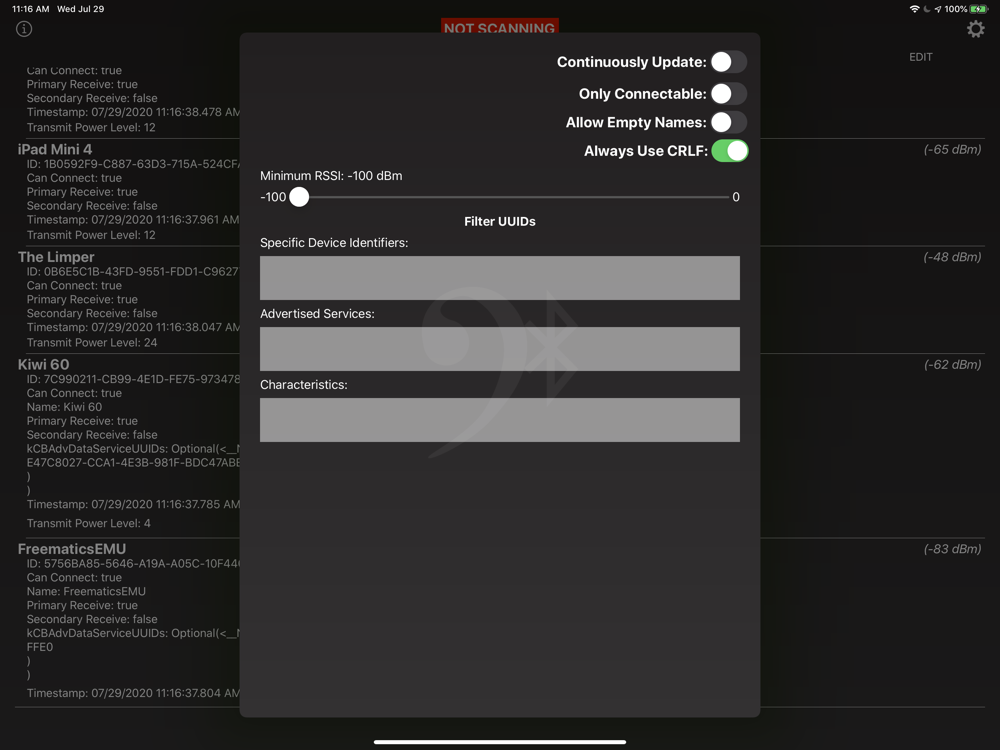
Task: Open the info icon at top left
Action: pyautogui.click(x=24, y=29)
